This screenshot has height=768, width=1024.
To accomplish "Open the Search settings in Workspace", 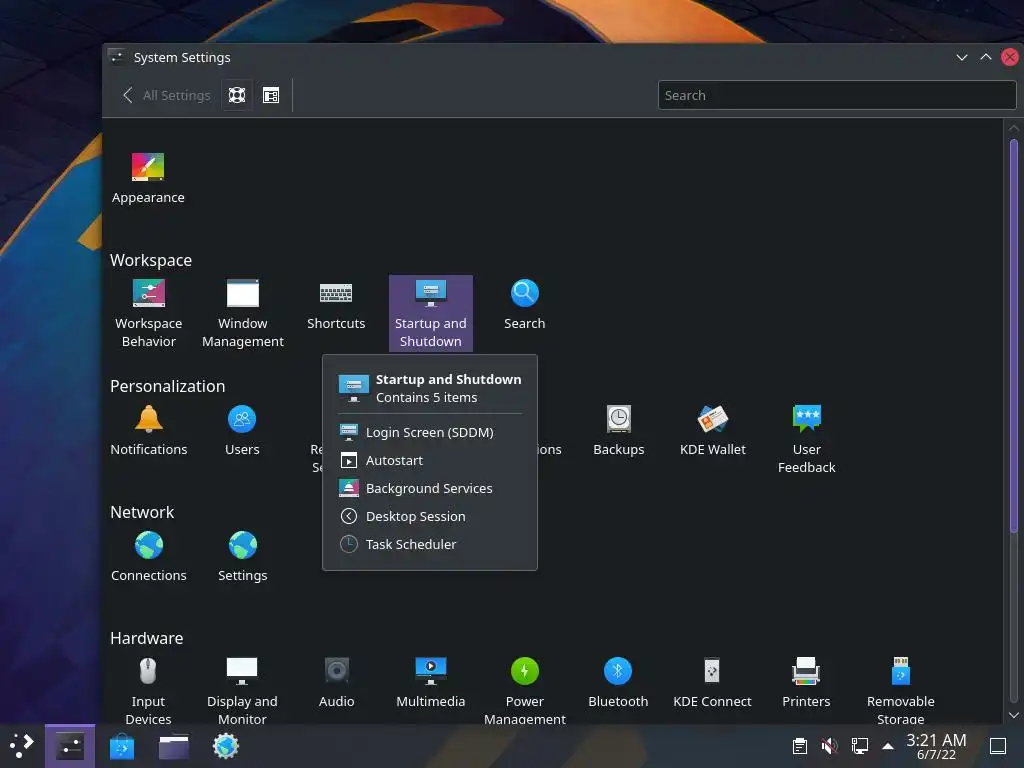I will (x=524, y=304).
